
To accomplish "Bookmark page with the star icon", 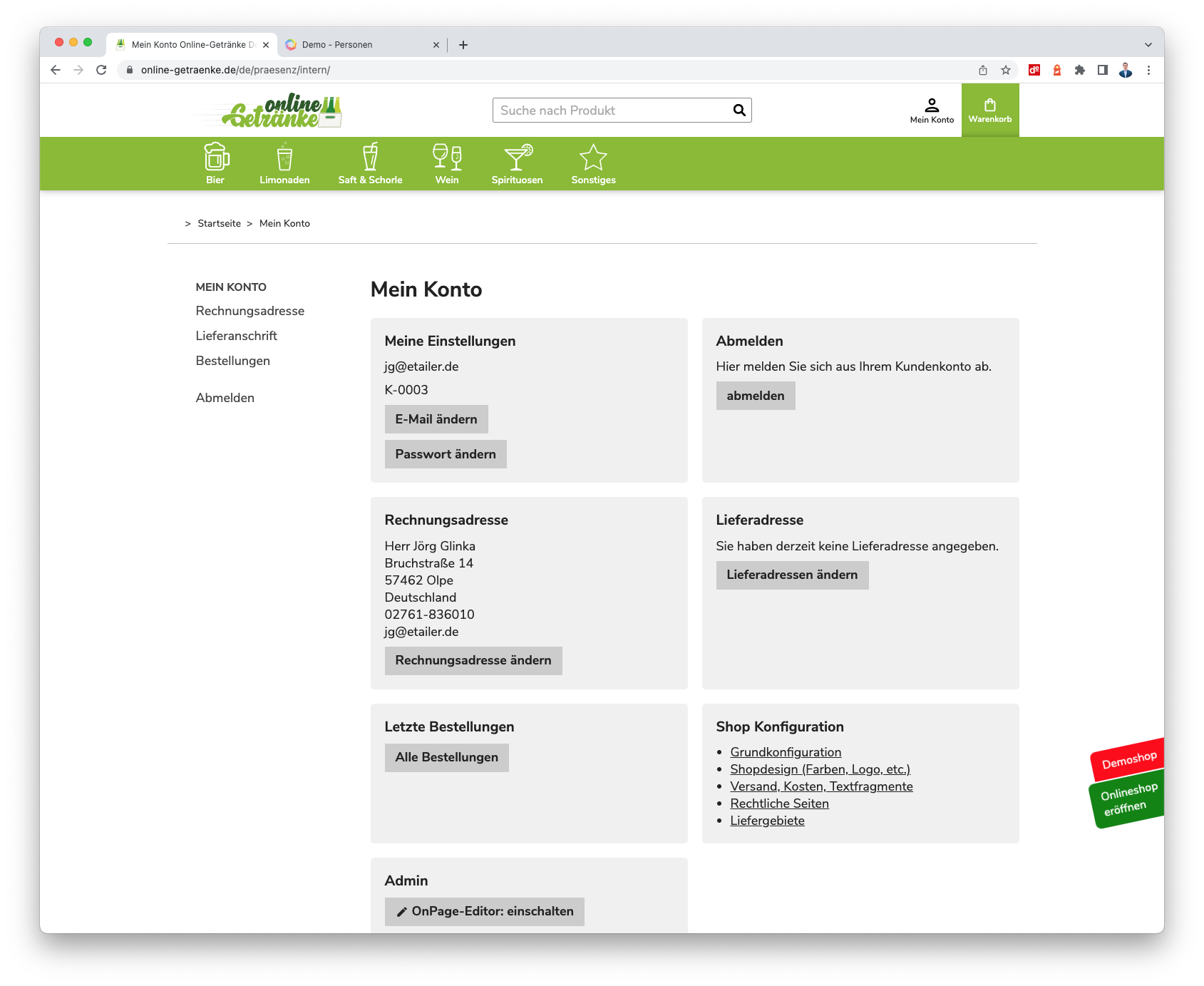I will click(1006, 70).
